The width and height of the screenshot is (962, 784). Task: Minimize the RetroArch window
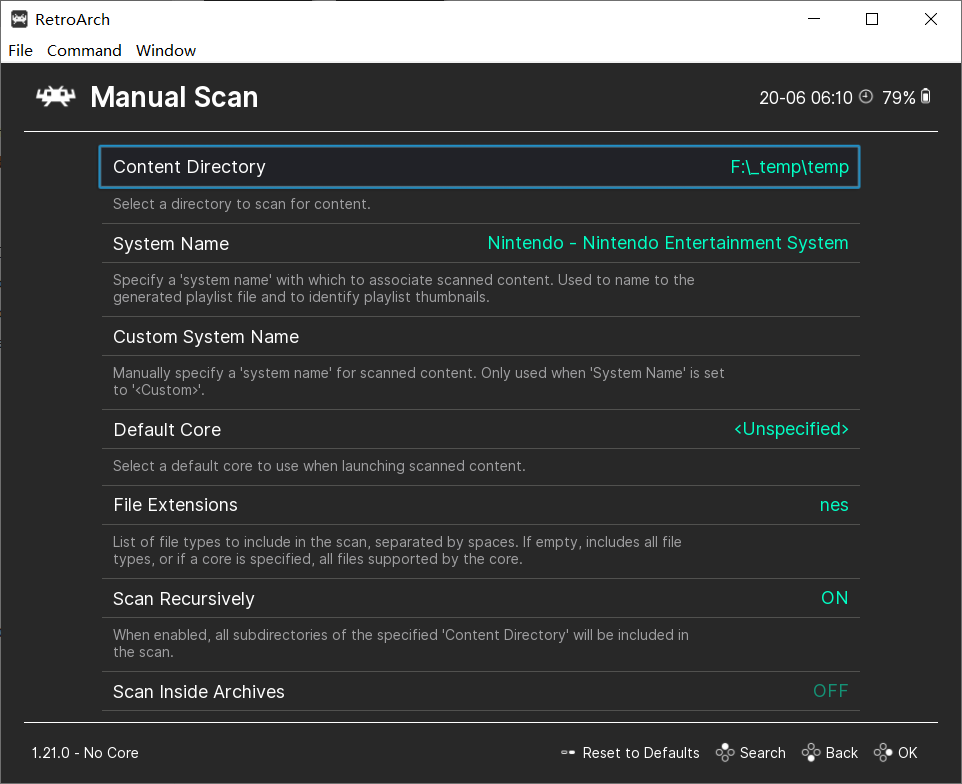[x=814, y=19]
